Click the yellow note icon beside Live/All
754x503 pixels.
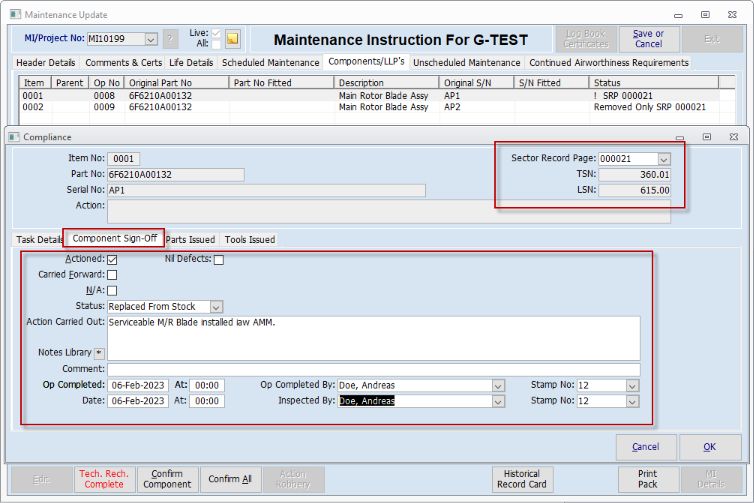pyautogui.click(x=232, y=39)
